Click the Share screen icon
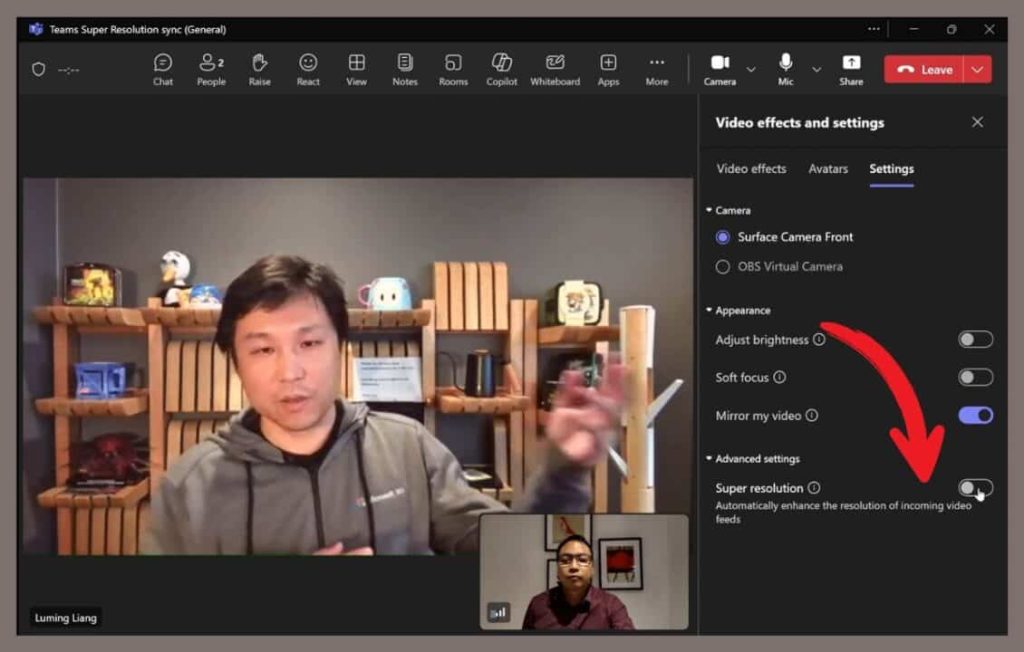 (851, 69)
